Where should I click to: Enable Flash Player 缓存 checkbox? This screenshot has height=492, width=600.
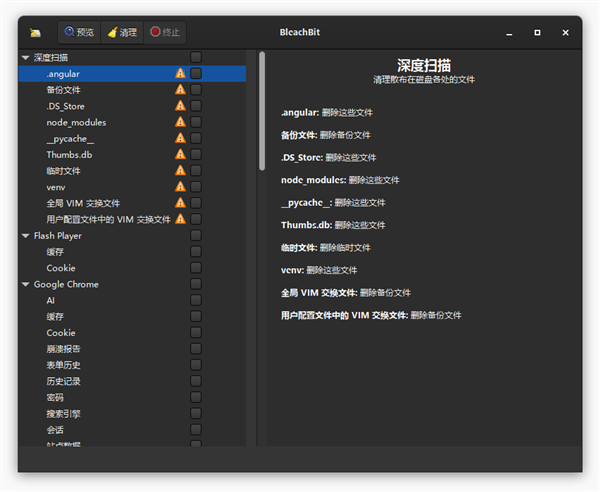(x=196, y=252)
